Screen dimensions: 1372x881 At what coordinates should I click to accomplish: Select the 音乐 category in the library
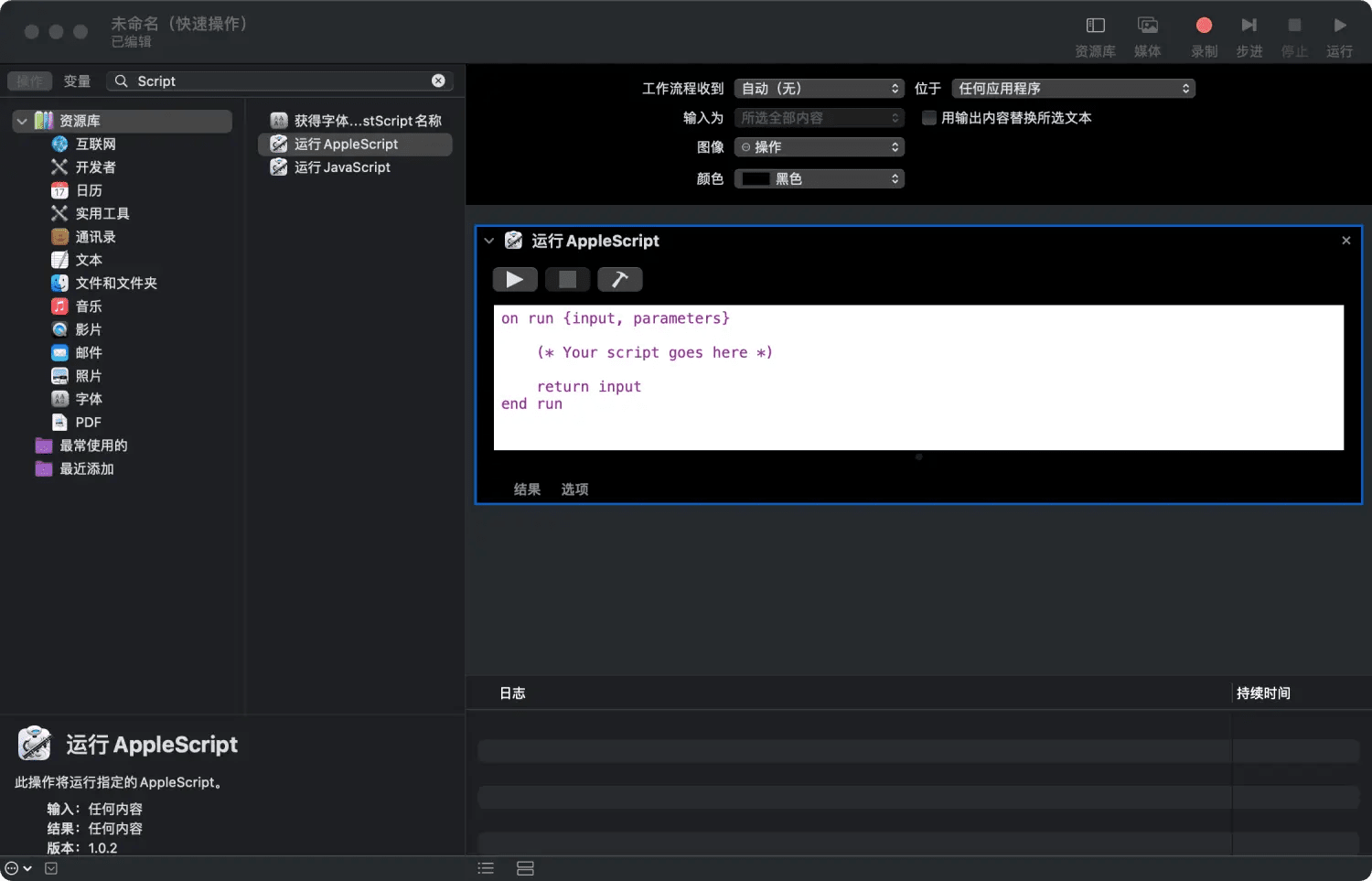click(88, 306)
